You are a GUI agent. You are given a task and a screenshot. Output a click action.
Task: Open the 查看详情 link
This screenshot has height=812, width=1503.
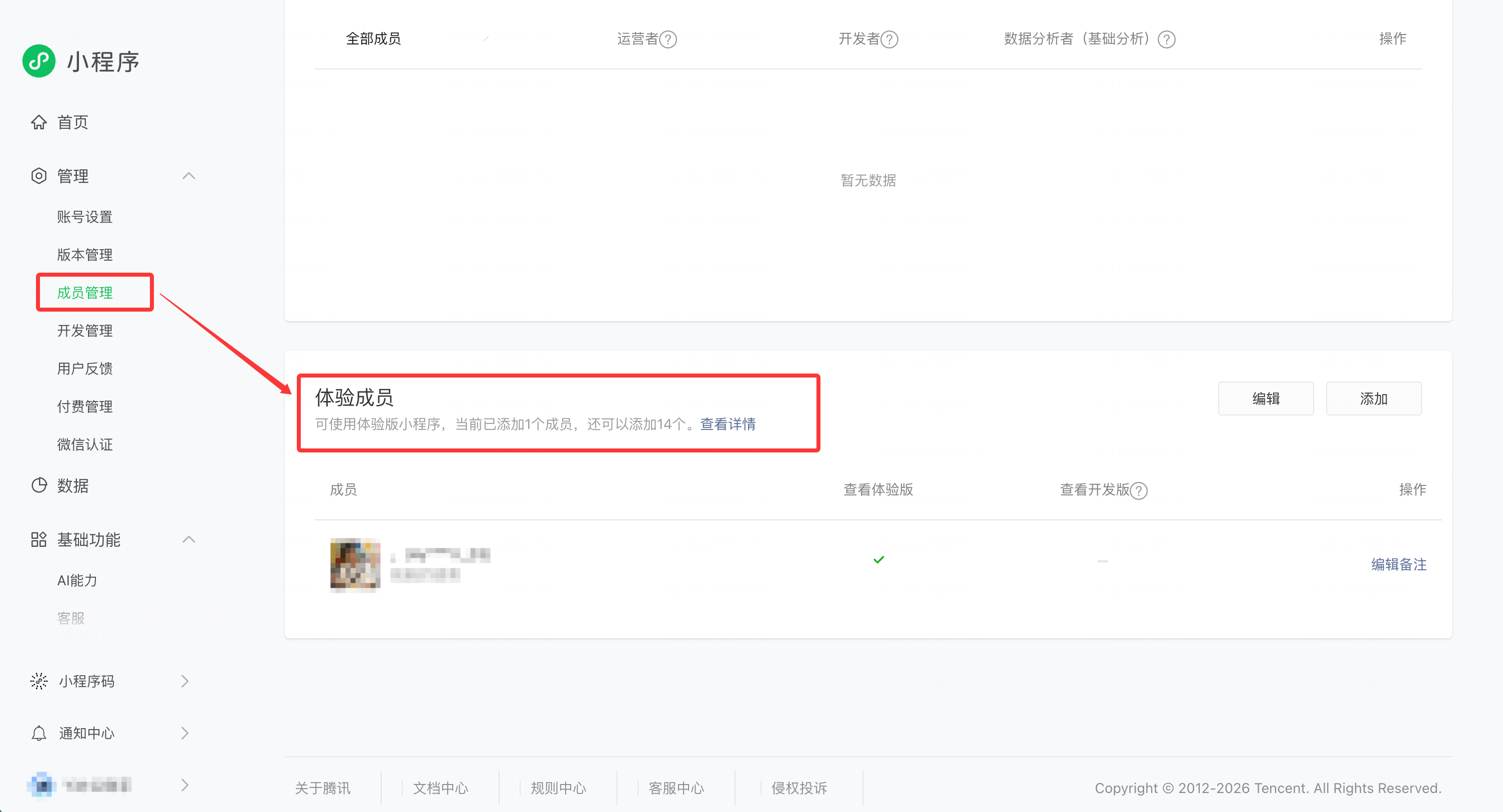pos(728,424)
